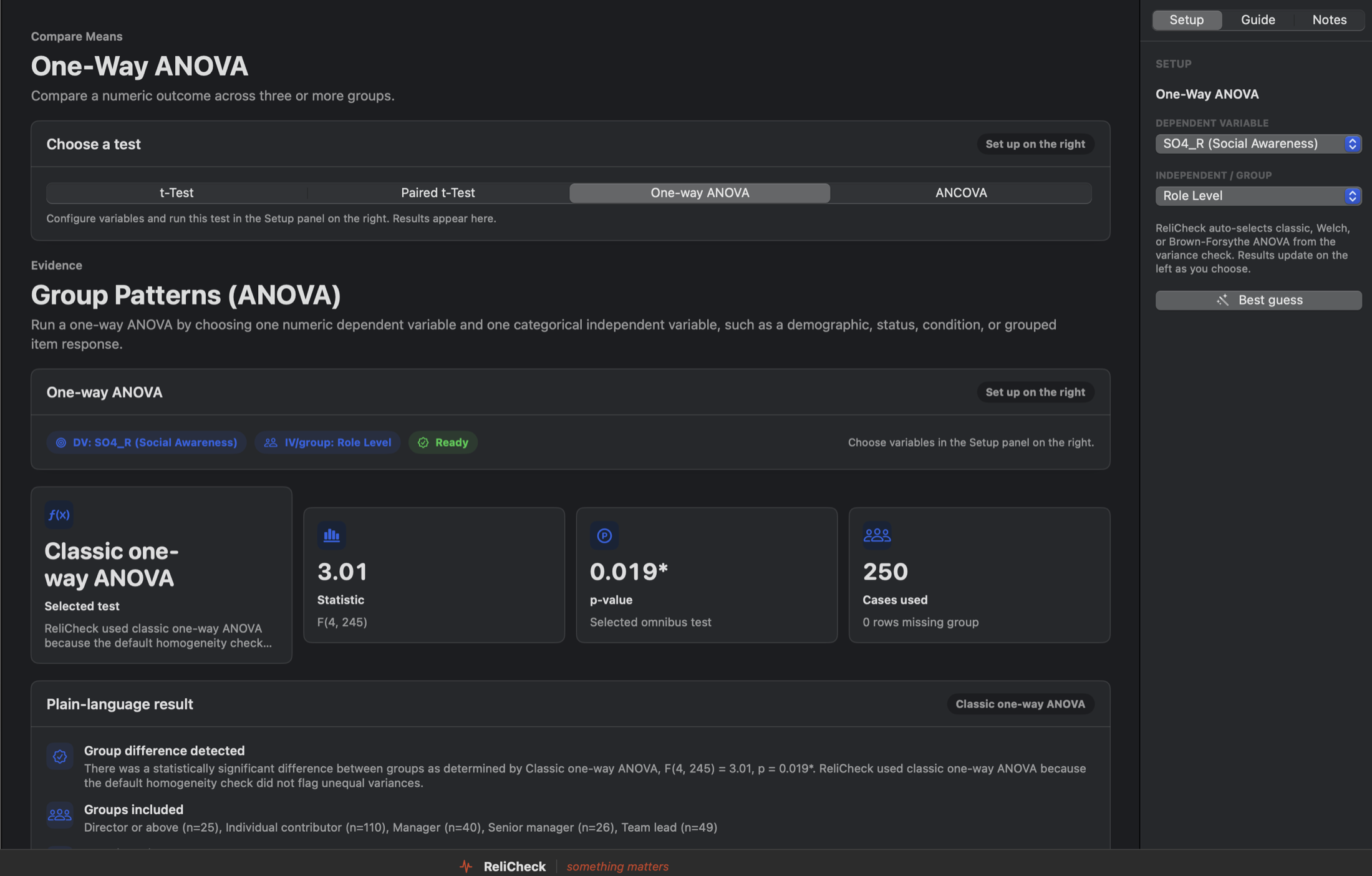The width and height of the screenshot is (1372, 876).
Task: Click the Ready status chip
Action: [x=443, y=442]
